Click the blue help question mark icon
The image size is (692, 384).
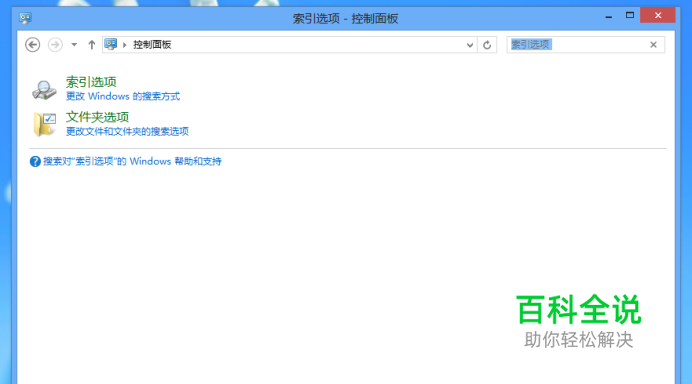(x=35, y=162)
